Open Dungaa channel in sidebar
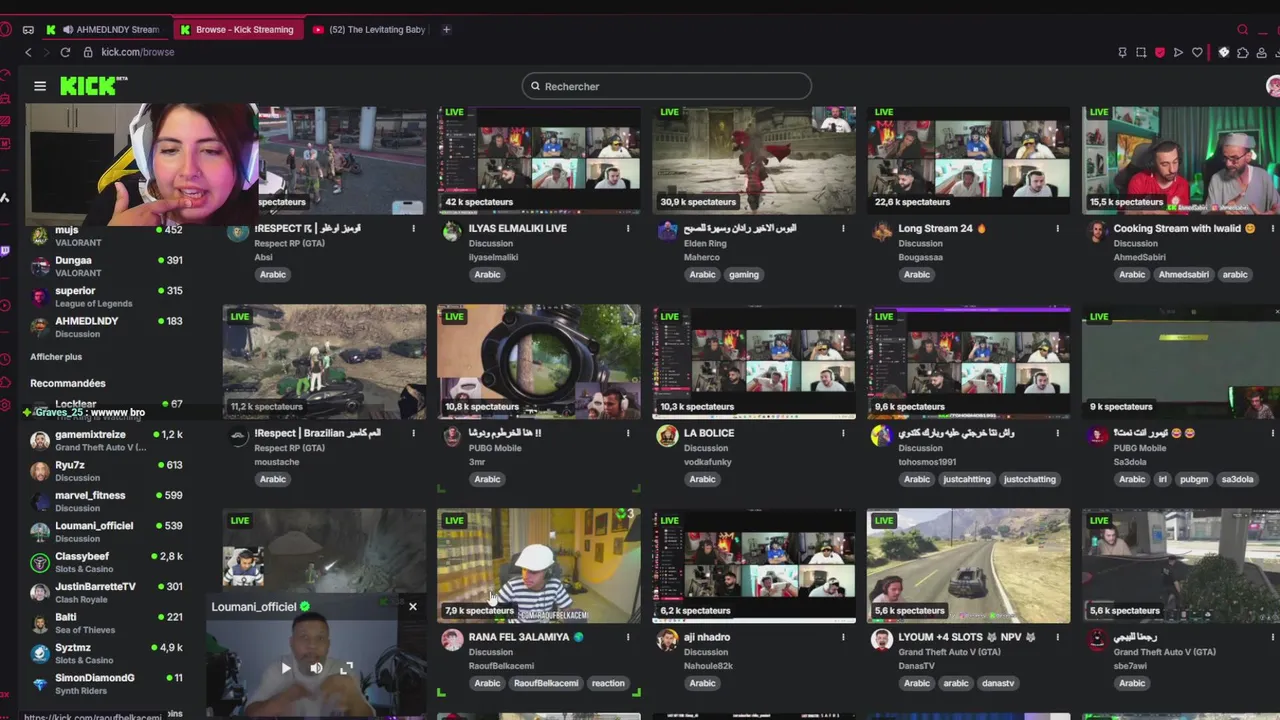Image resolution: width=1280 pixels, height=720 pixels. click(x=106, y=266)
